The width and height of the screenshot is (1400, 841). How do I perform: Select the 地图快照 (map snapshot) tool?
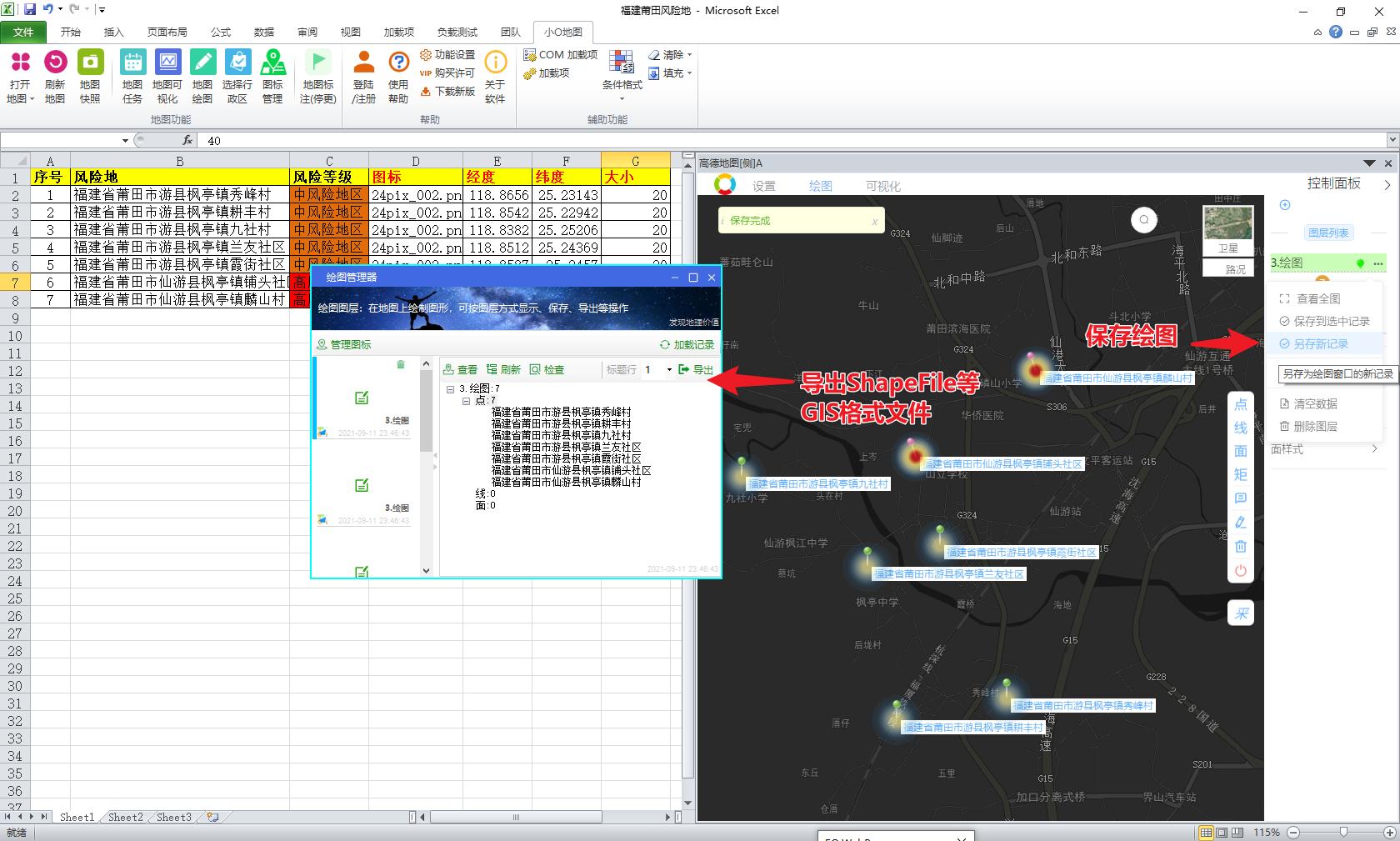[x=90, y=75]
